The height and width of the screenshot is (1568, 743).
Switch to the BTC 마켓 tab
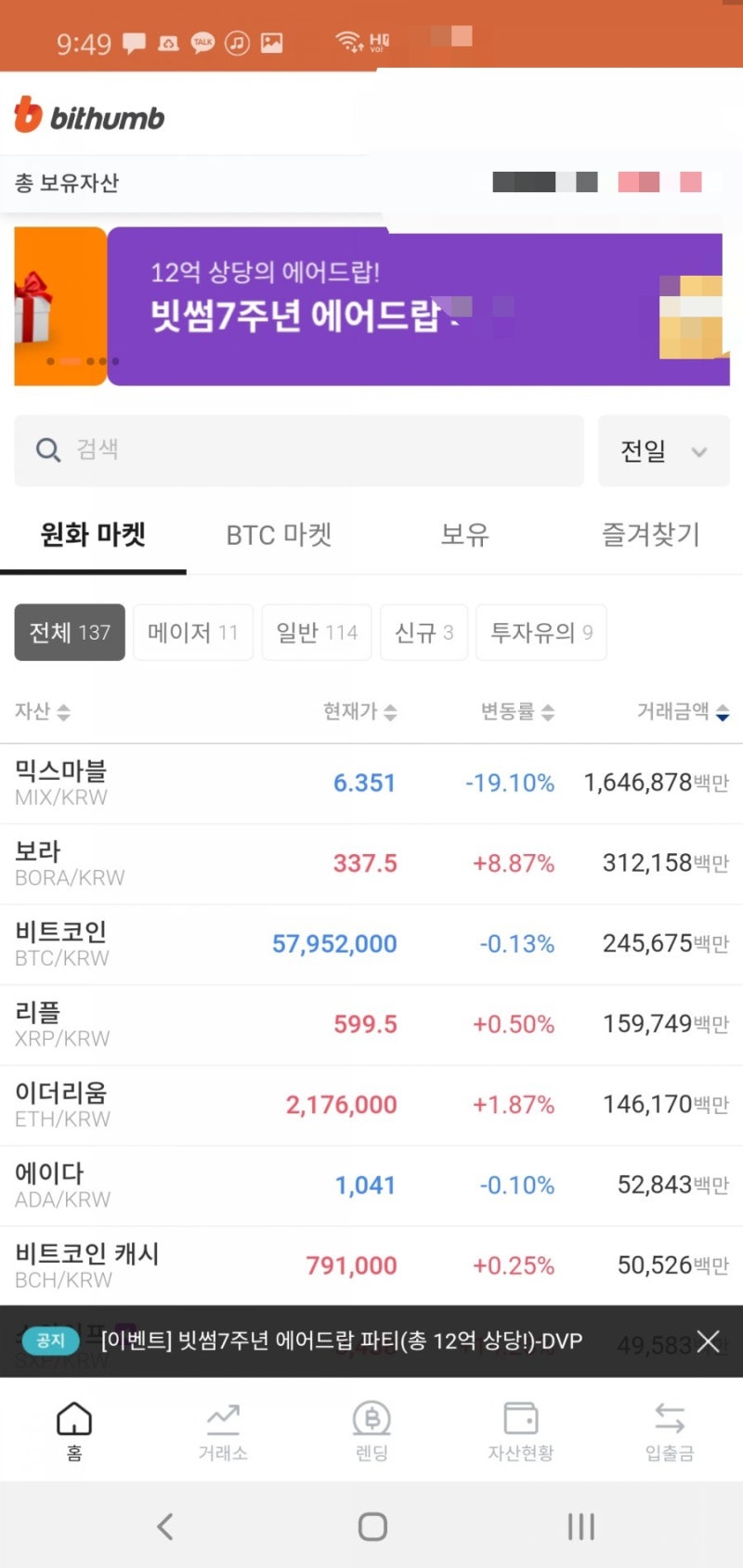click(x=278, y=535)
